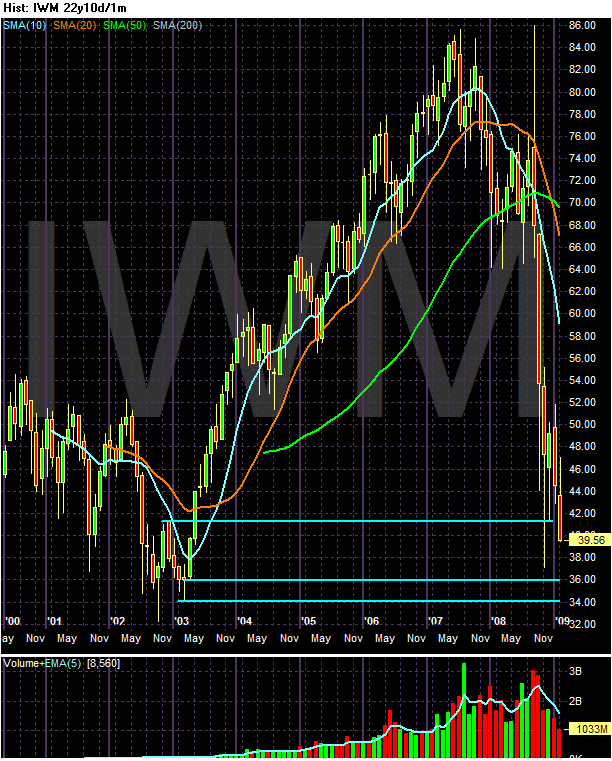
Task: Click the '02 year marker
Action: (x=118, y=621)
